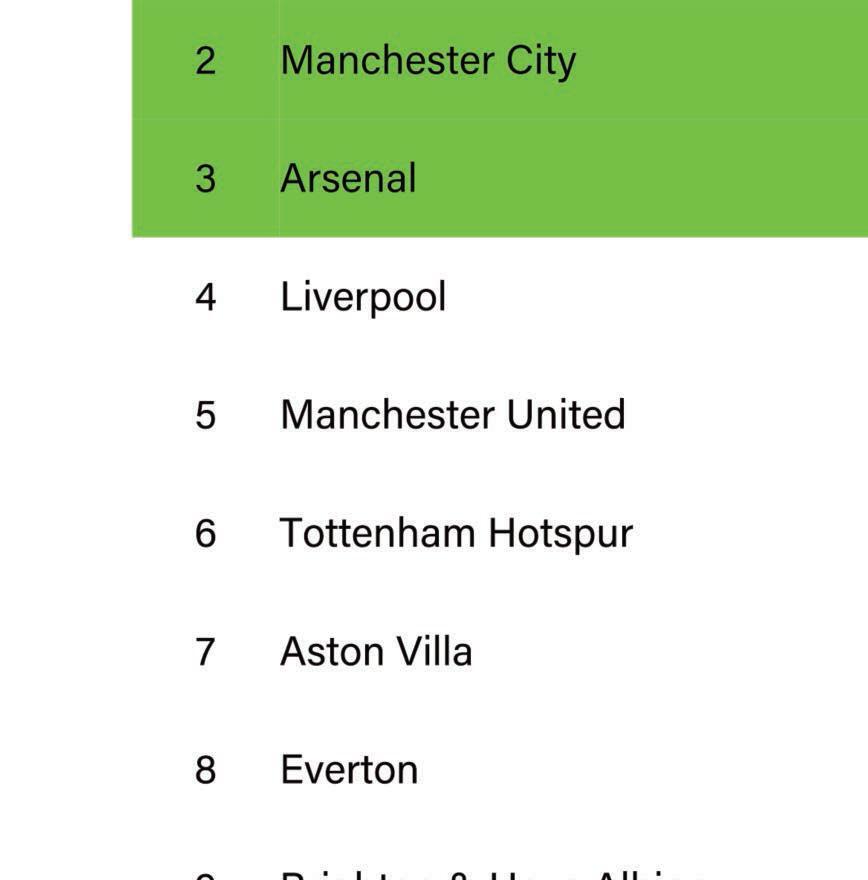This screenshot has width=868, height=880.
Task: Select the Arsenal team name
Action: [x=348, y=178]
